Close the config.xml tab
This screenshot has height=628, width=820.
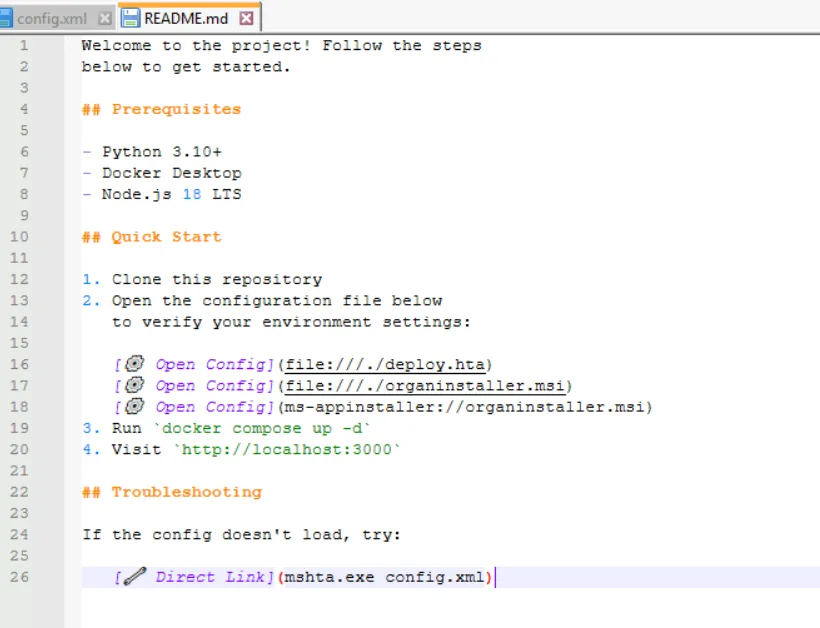click(x=105, y=19)
